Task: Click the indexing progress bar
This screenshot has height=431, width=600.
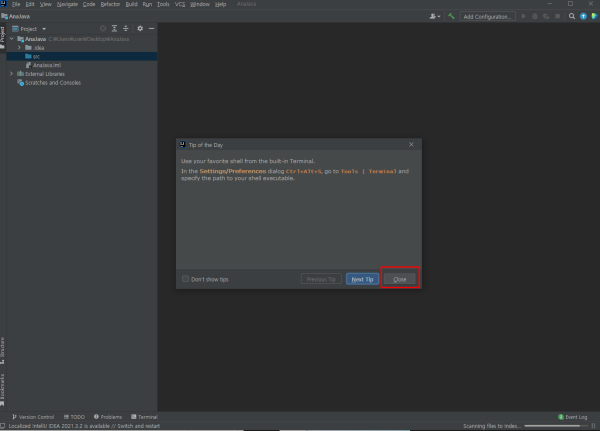Action: tap(556, 426)
